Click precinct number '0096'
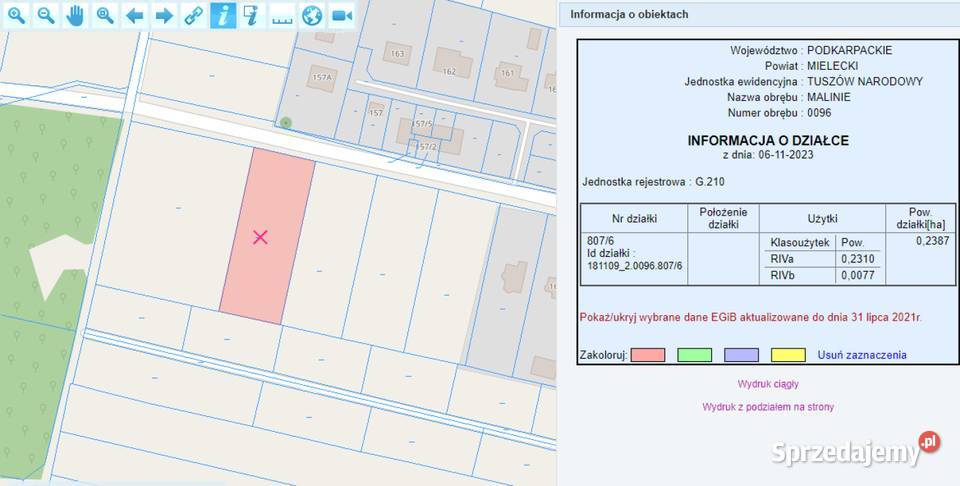This screenshot has height=486, width=960. click(x=819, y=113)
